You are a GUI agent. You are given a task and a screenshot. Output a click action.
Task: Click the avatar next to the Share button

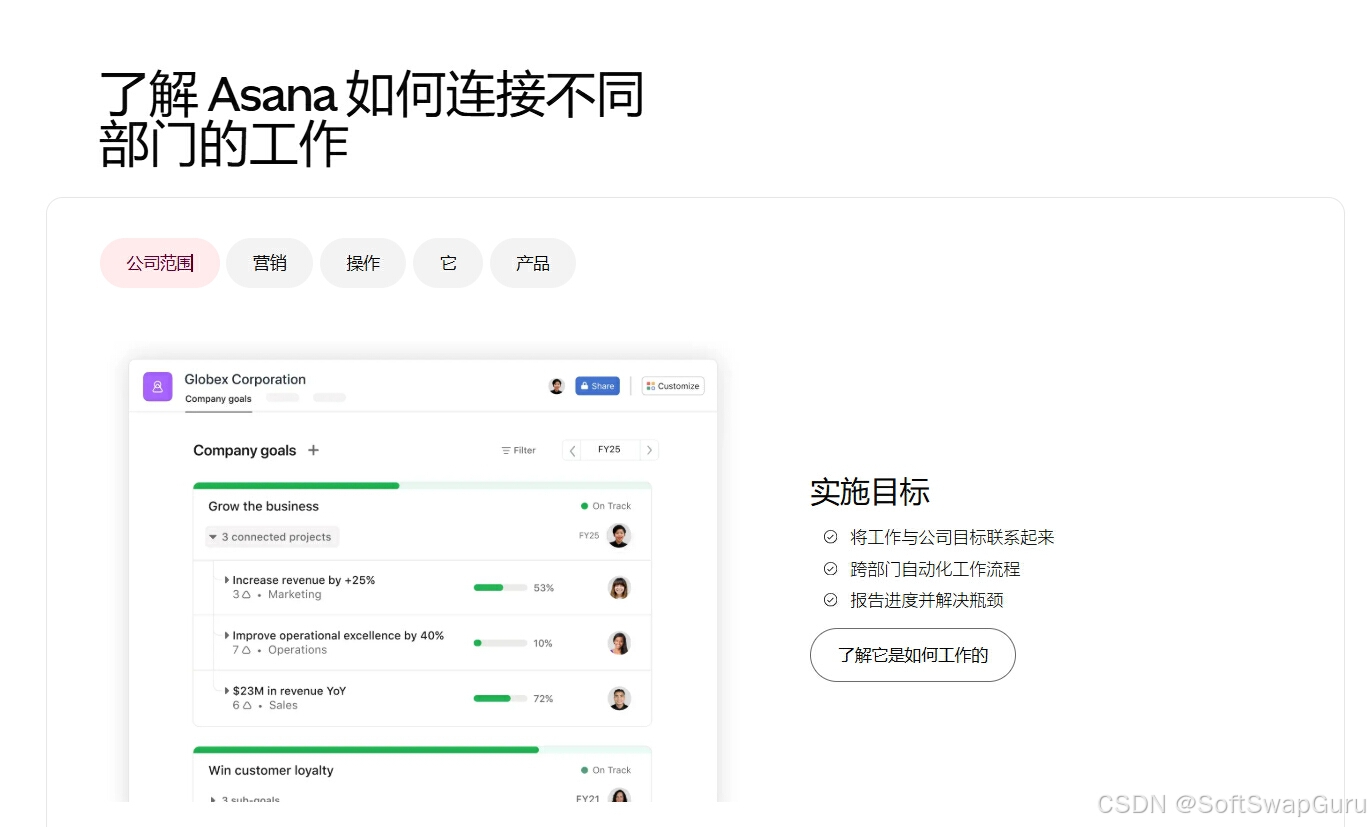(557, 386)
